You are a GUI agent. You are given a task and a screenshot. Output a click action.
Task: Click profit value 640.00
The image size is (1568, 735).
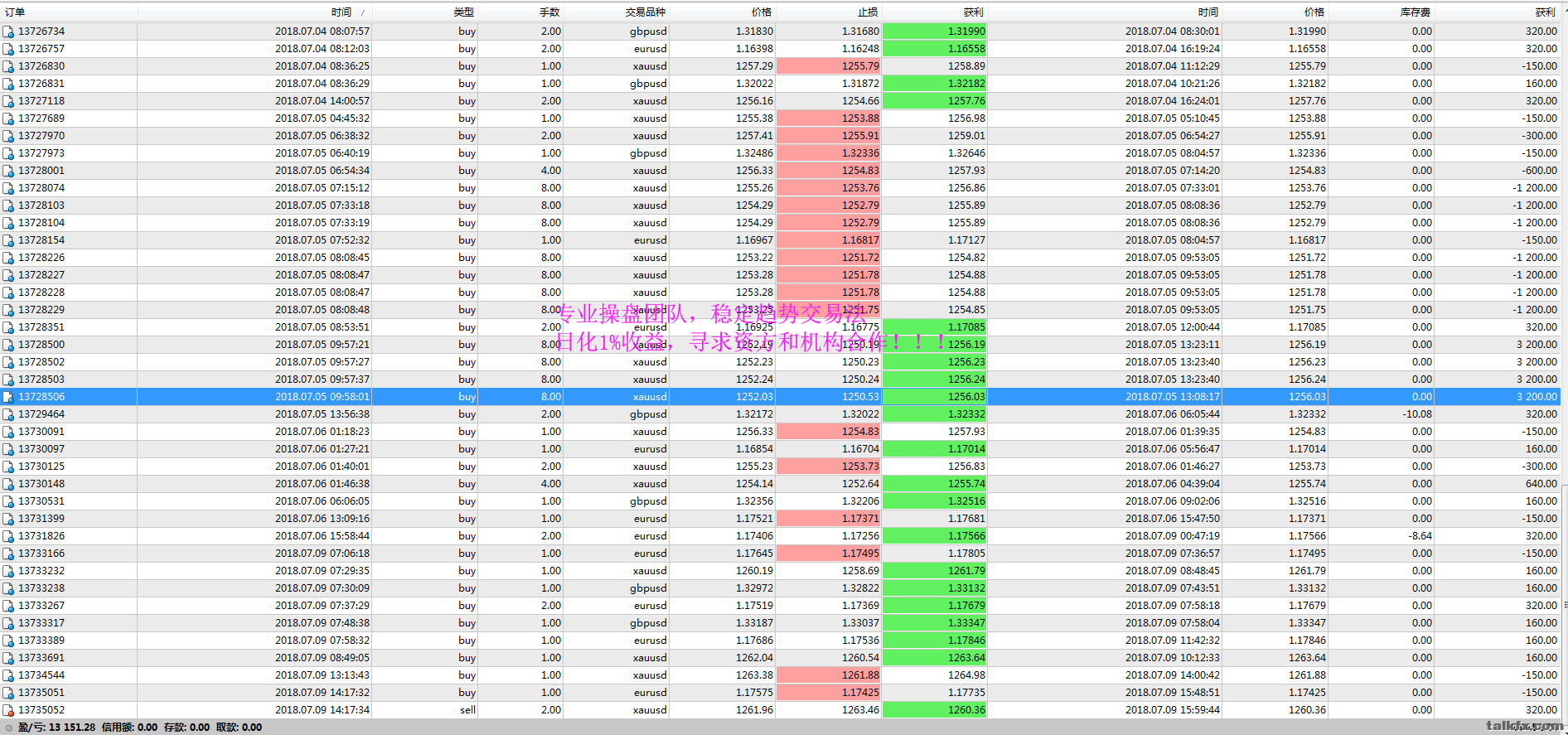click(x=1541, y=484)
